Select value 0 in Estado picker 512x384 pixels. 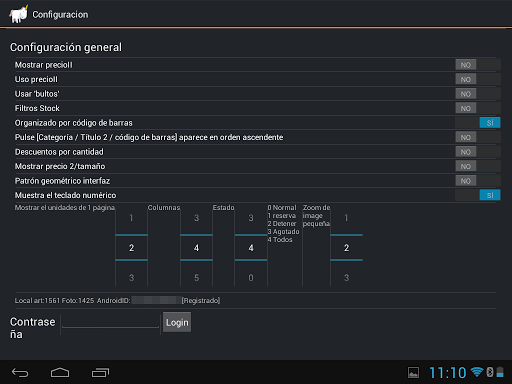click(251, 277)
